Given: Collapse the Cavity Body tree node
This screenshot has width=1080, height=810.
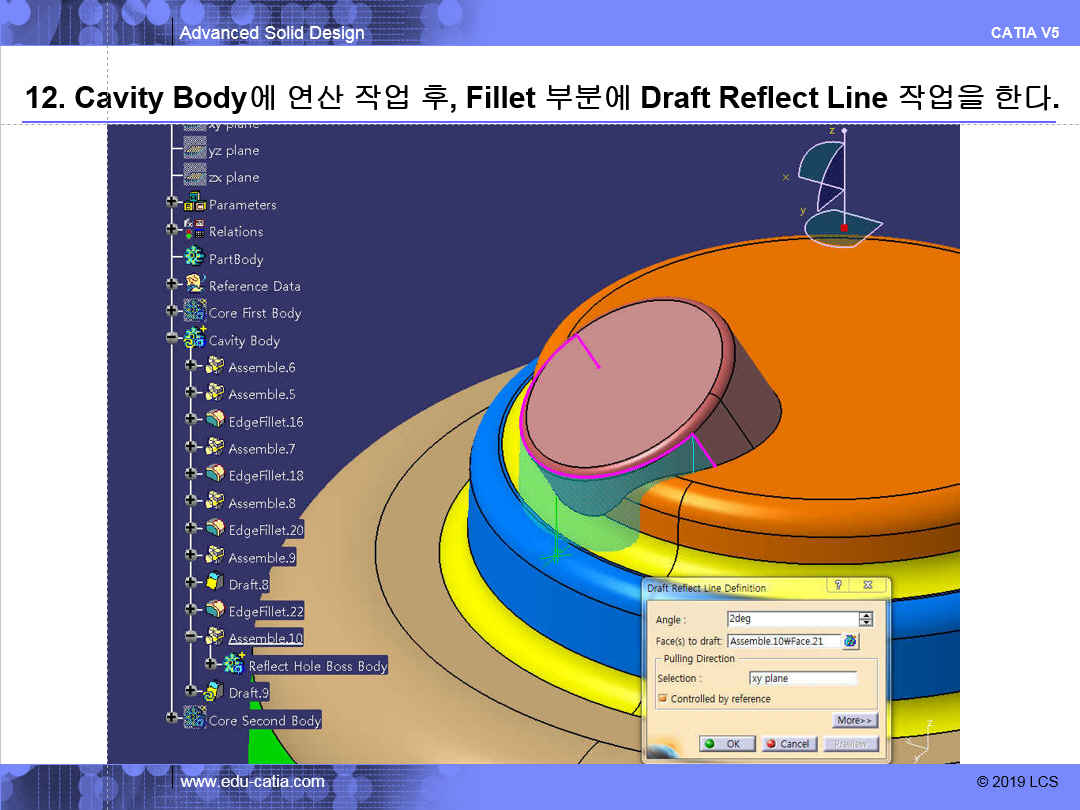Looking at the screenshot, I should click(x=172, y=340).
